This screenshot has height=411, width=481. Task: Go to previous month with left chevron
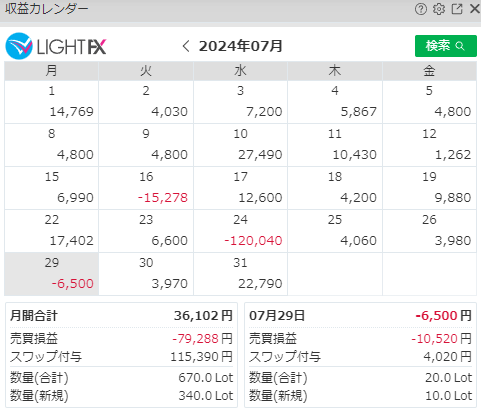coord(186,46)
